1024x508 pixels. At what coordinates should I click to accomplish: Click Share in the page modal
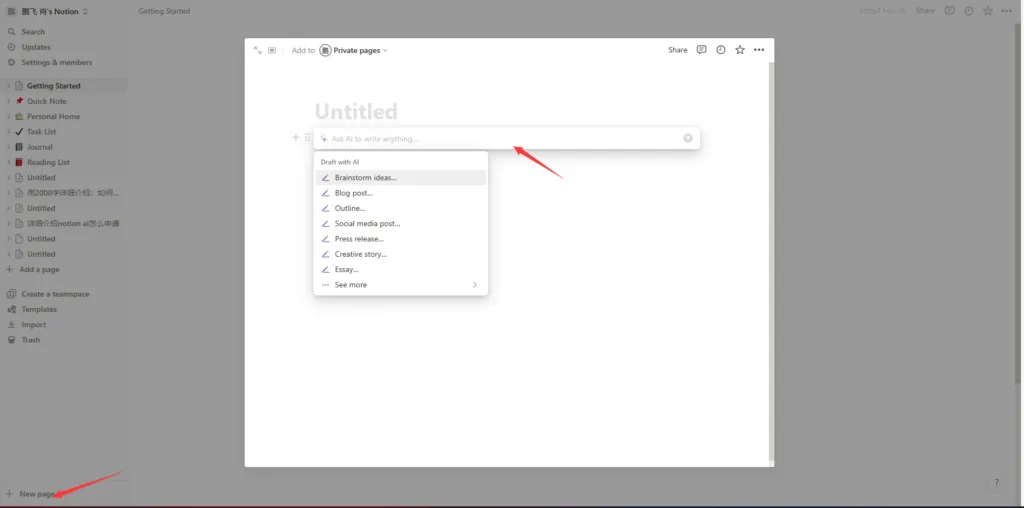[x=677, y=50]
